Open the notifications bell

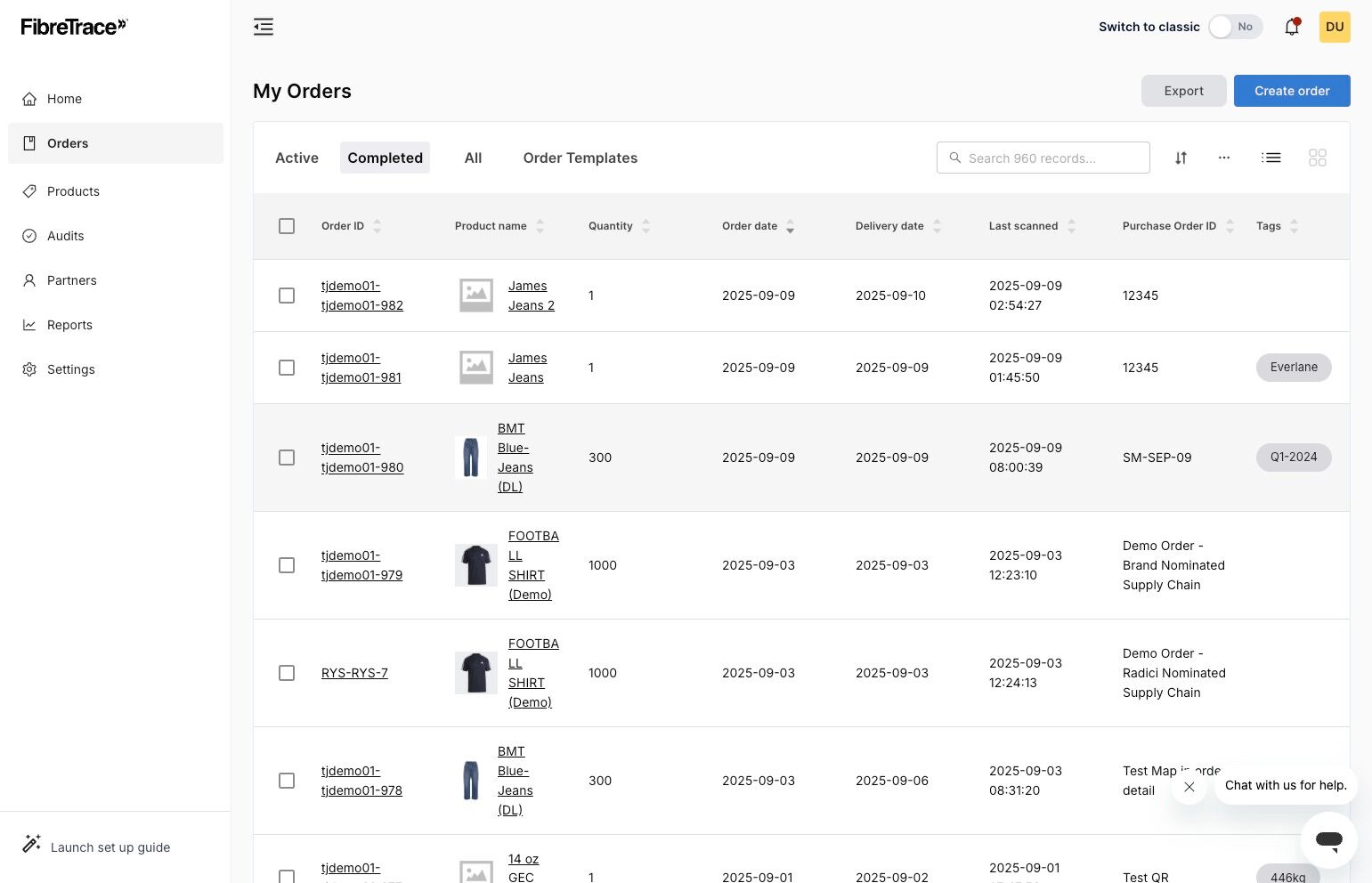tap(1292, 27)
